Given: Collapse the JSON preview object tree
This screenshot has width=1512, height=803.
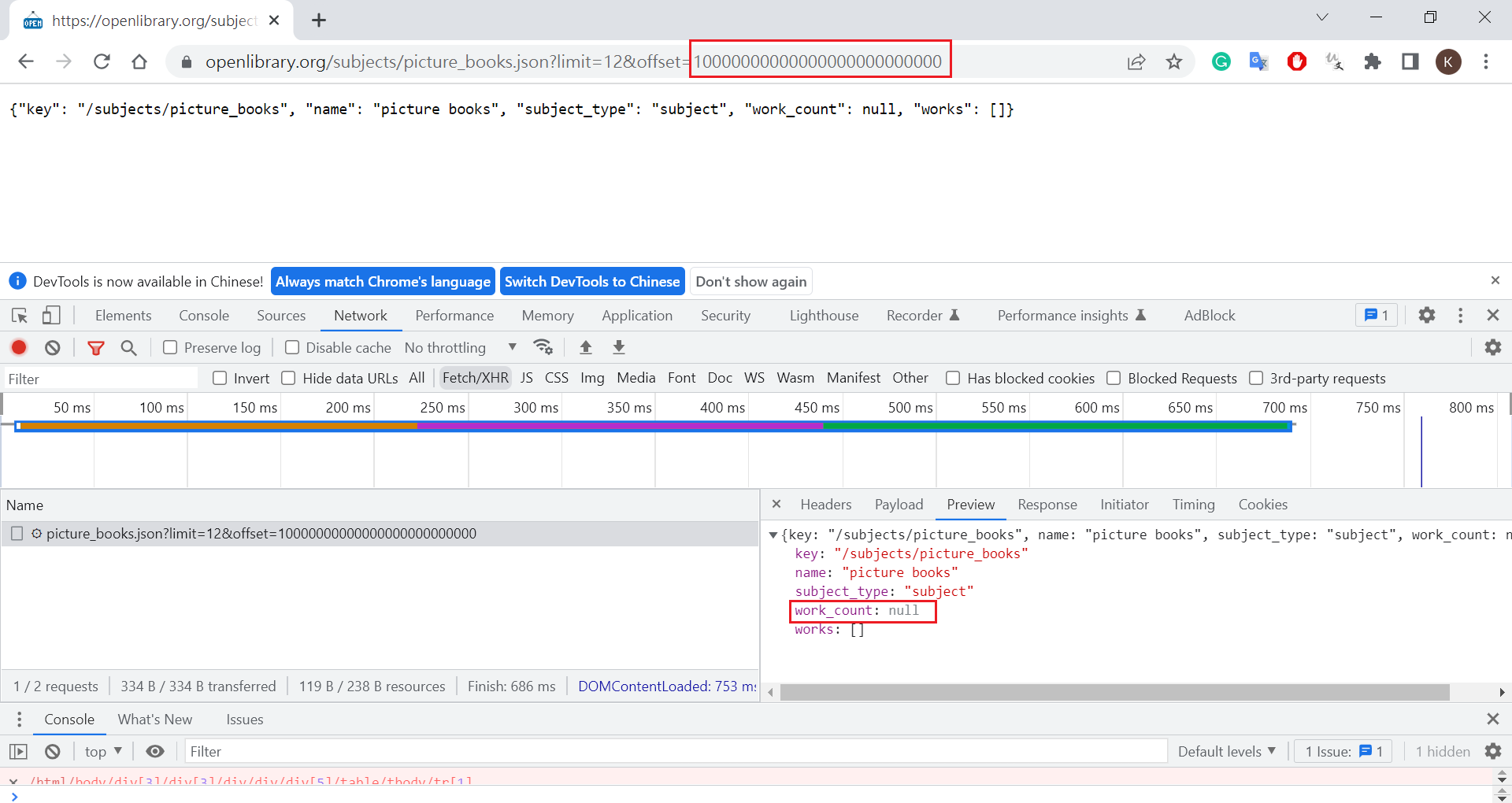Looking at the screenshot, I should (773, 535).
